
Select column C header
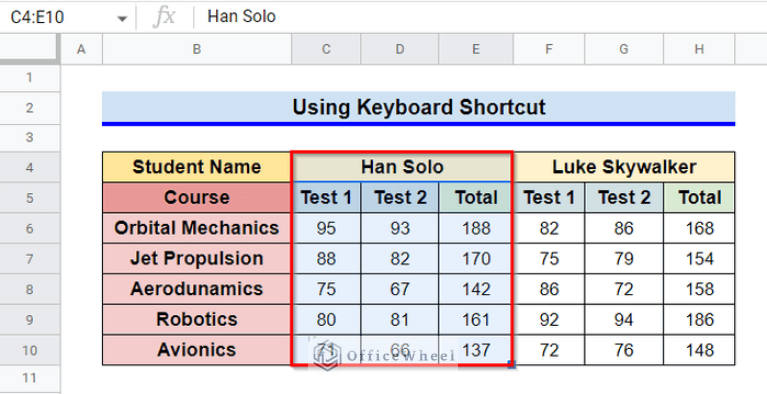tap(326, 49)
